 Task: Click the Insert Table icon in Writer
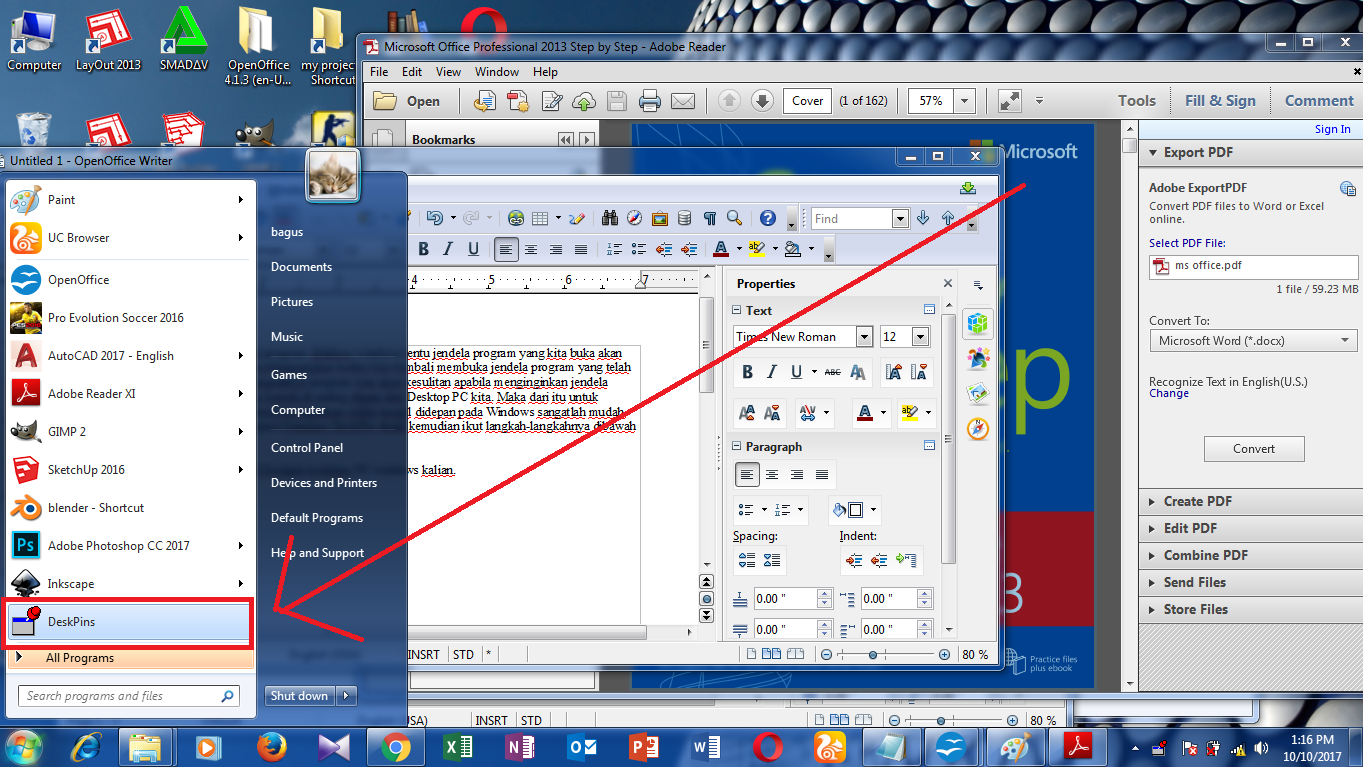tap(540, 218)
